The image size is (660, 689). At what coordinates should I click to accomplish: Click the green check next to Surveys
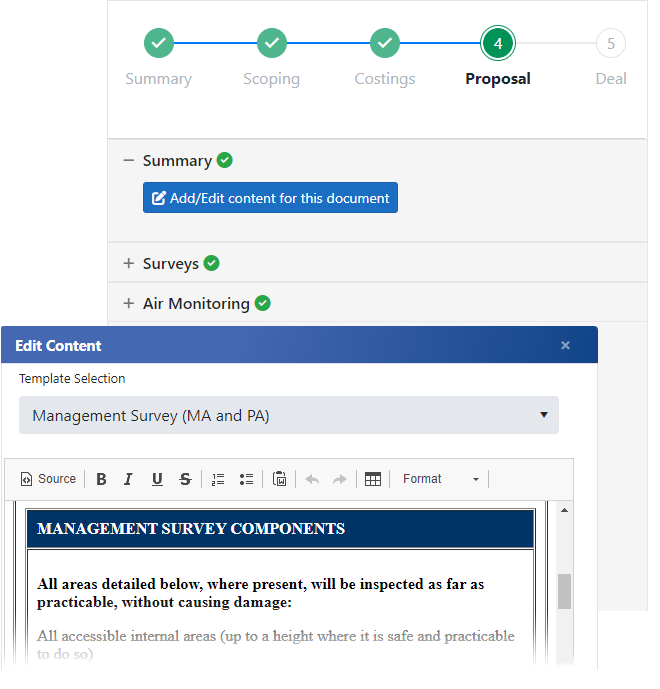[211, 263]
